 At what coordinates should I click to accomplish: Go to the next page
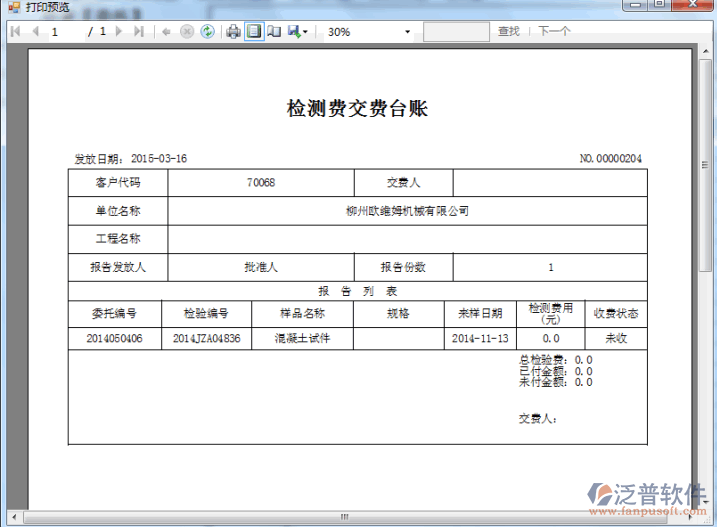pos(119,32)
